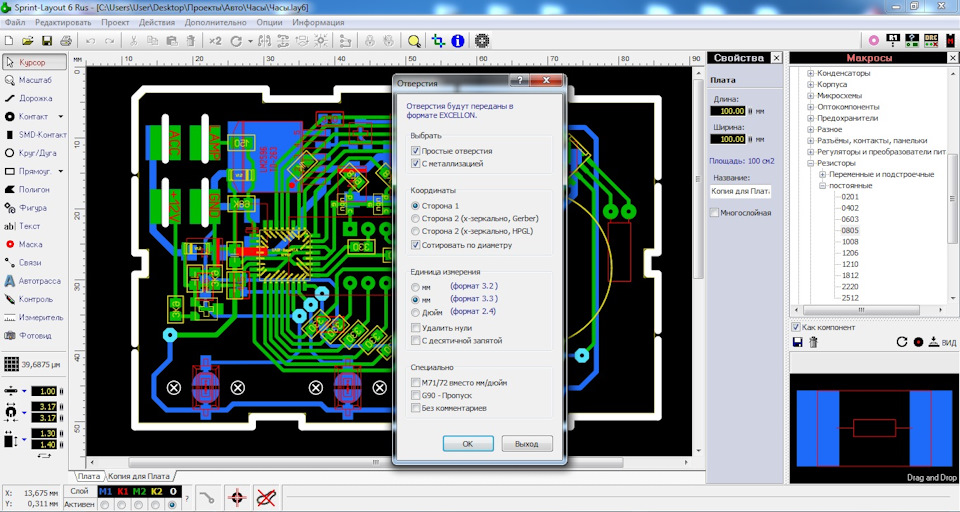
Task: Select the Измеритель measuring tool
Action: pyautogui.click(x=34, y=318)
